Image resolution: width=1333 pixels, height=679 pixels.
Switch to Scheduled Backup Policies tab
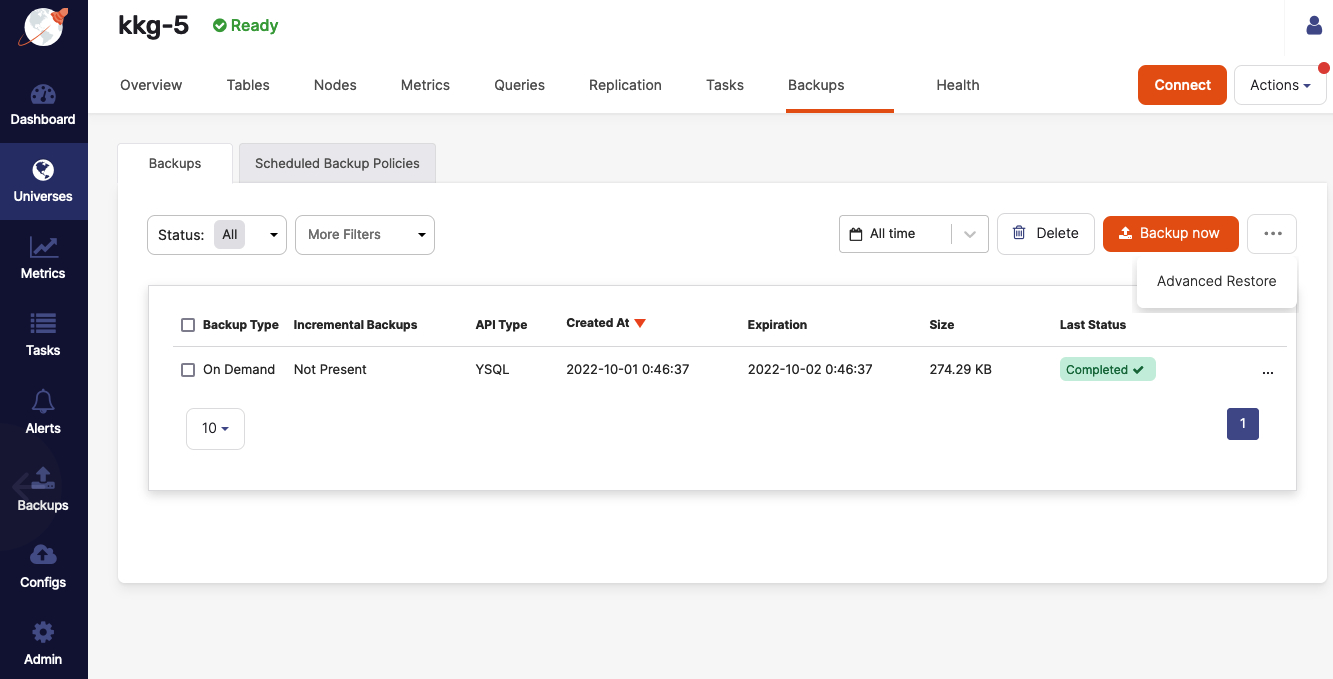coord(337,163)
